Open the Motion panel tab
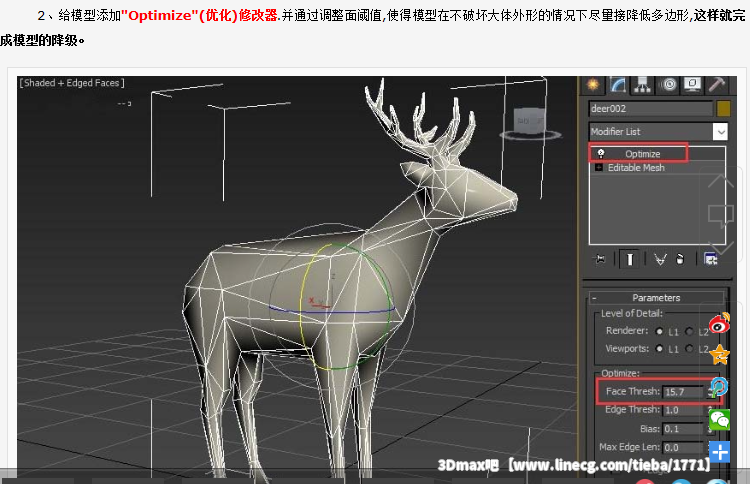Viewport: 750px width, 484px height. pos(669,85)
